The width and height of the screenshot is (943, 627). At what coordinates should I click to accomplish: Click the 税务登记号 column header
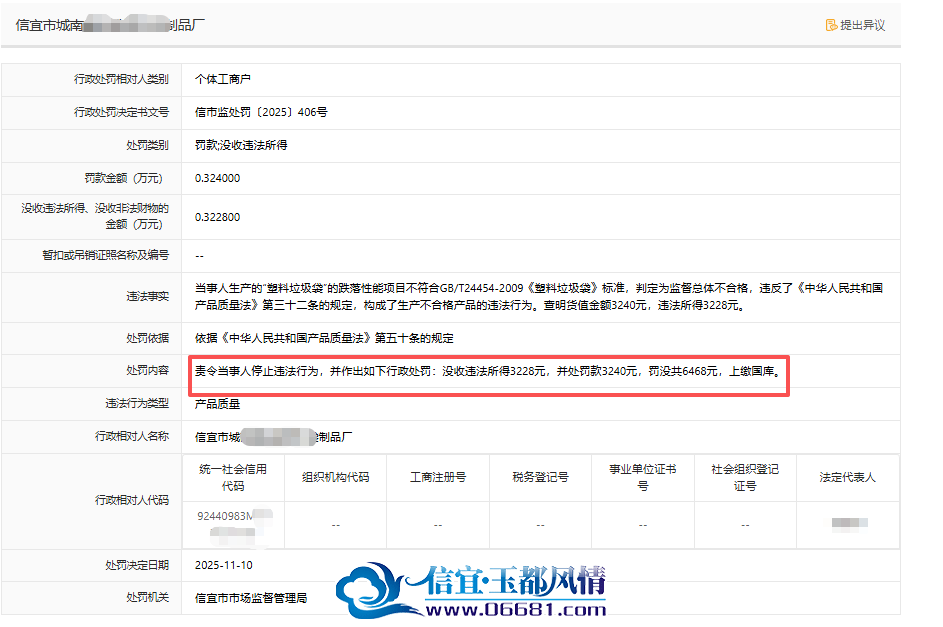point(540,477)
